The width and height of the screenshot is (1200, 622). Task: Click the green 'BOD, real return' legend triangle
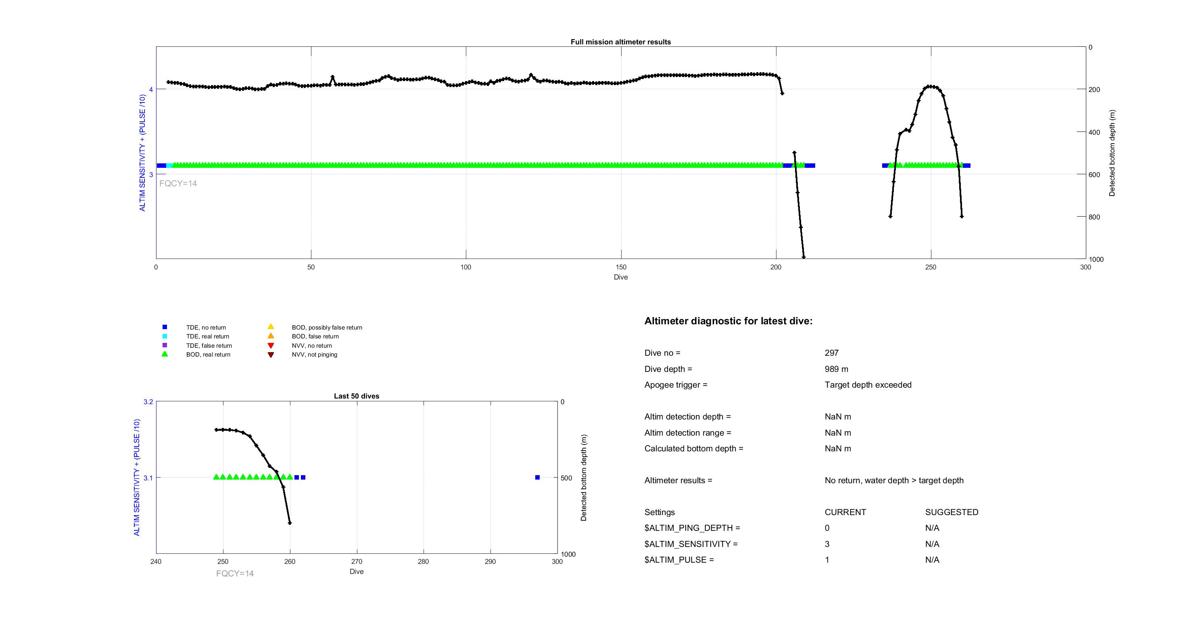tap(164, 354)
